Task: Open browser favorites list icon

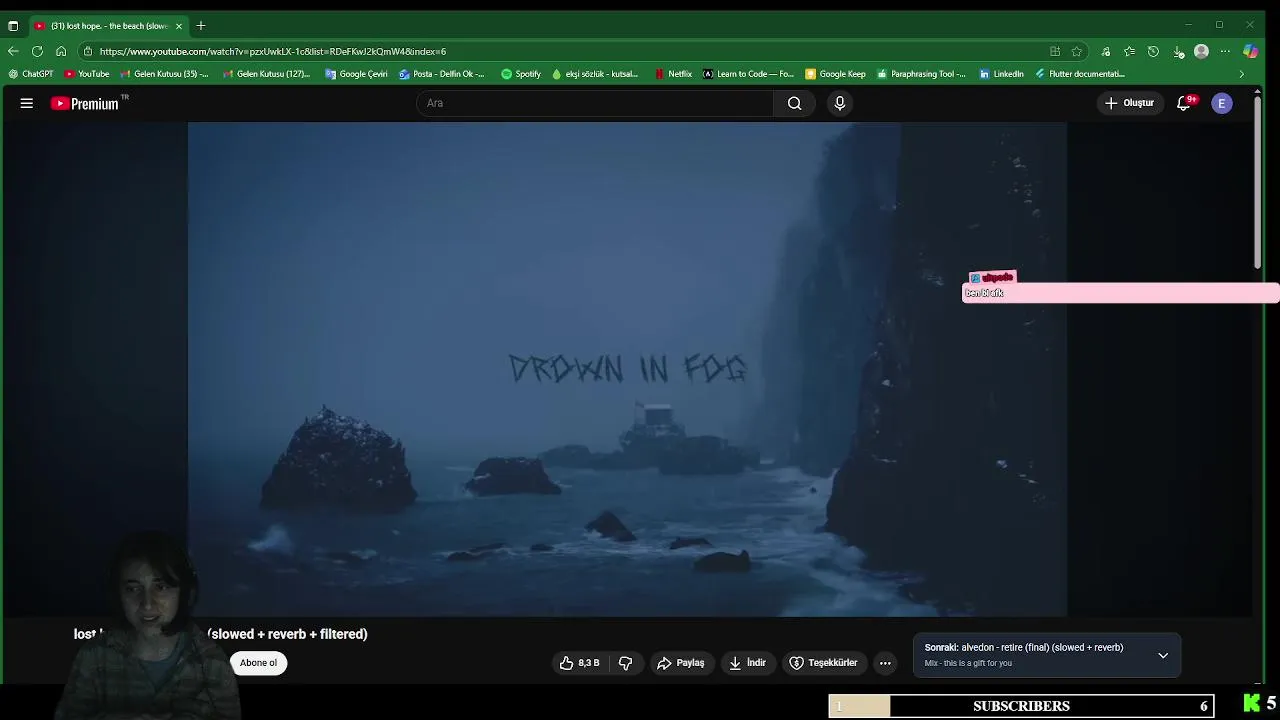Action: click(x=1129, y=51)
